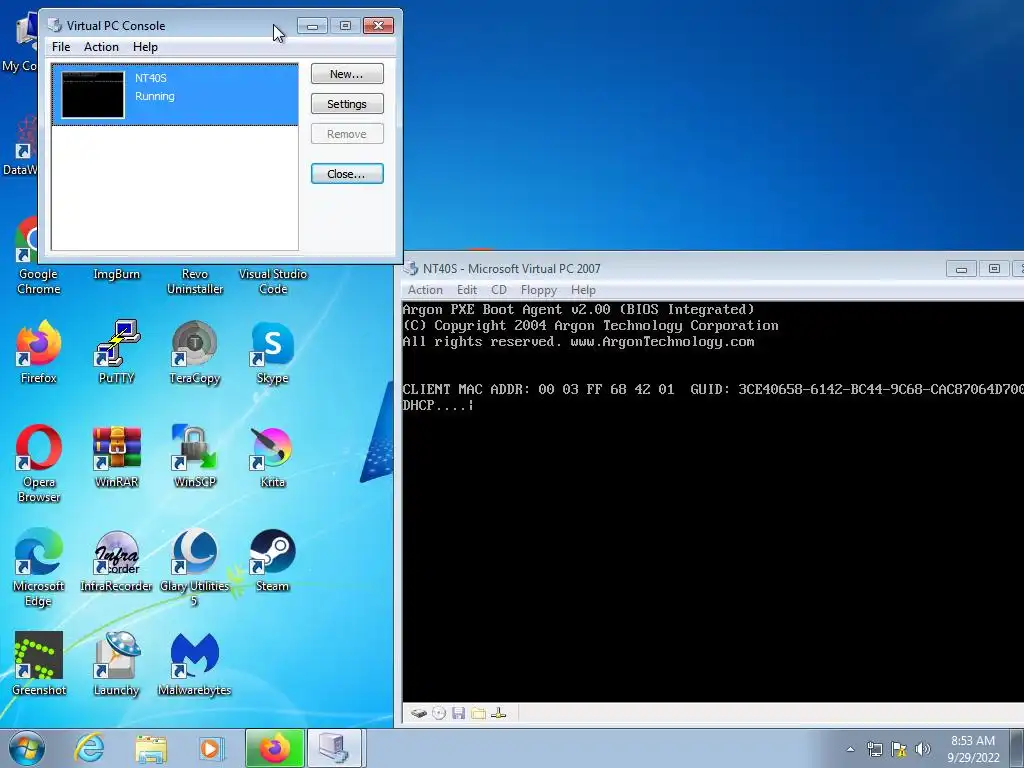Screen dimensions: 1024x768
Task: Select the PuTTY desktop icon
Action: click(116, 351)
